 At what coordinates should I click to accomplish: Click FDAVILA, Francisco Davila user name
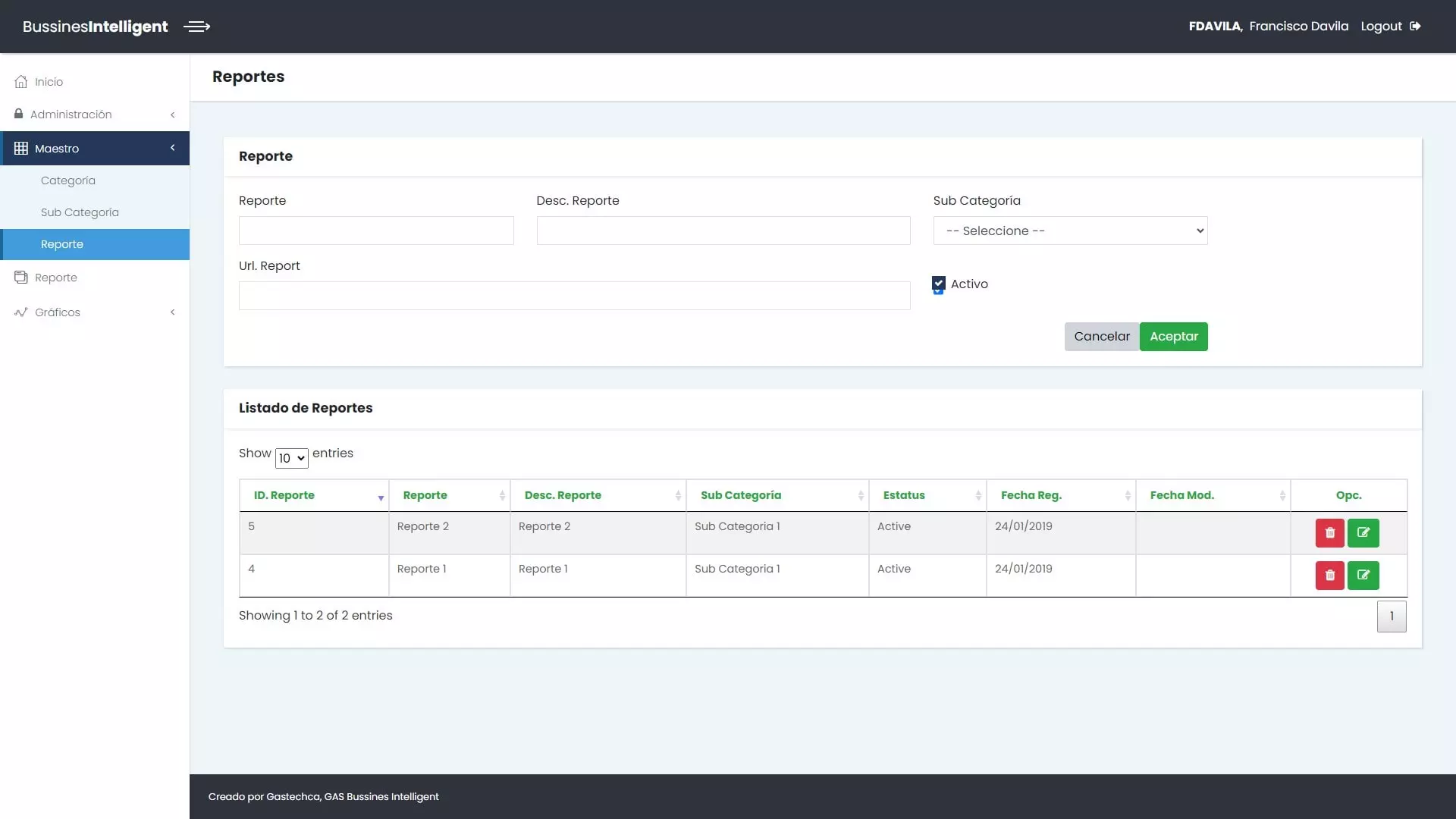coord(1269,27)
